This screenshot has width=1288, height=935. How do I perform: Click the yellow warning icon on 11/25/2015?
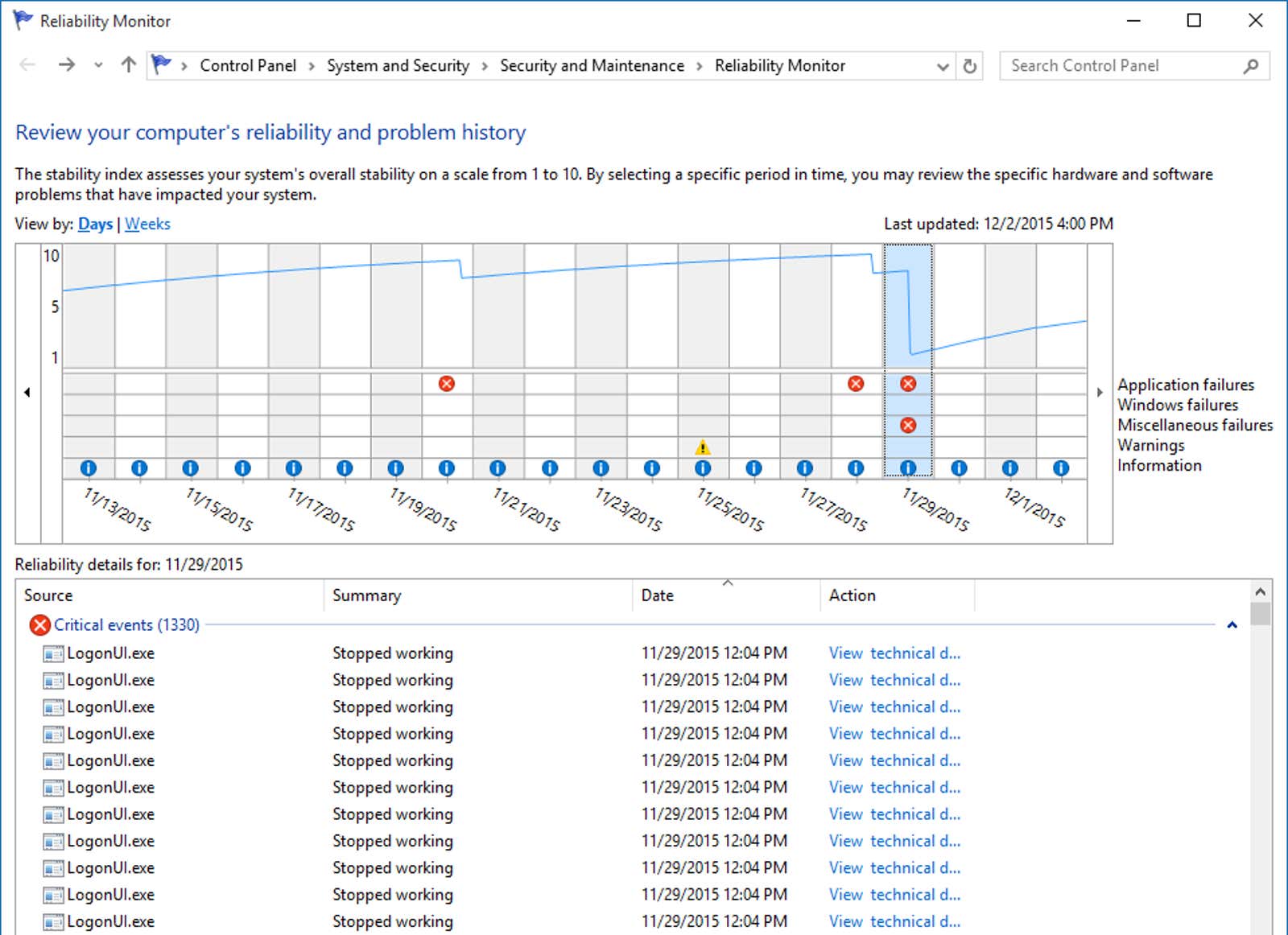pos(703,447)
